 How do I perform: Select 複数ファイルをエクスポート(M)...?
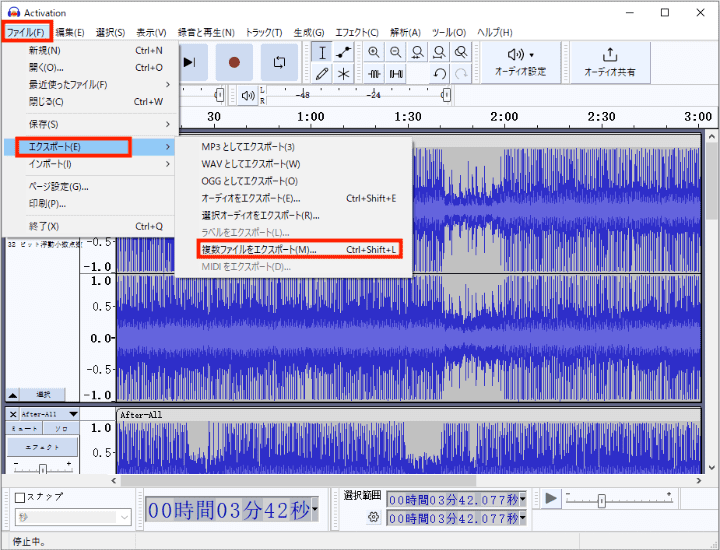293,249
